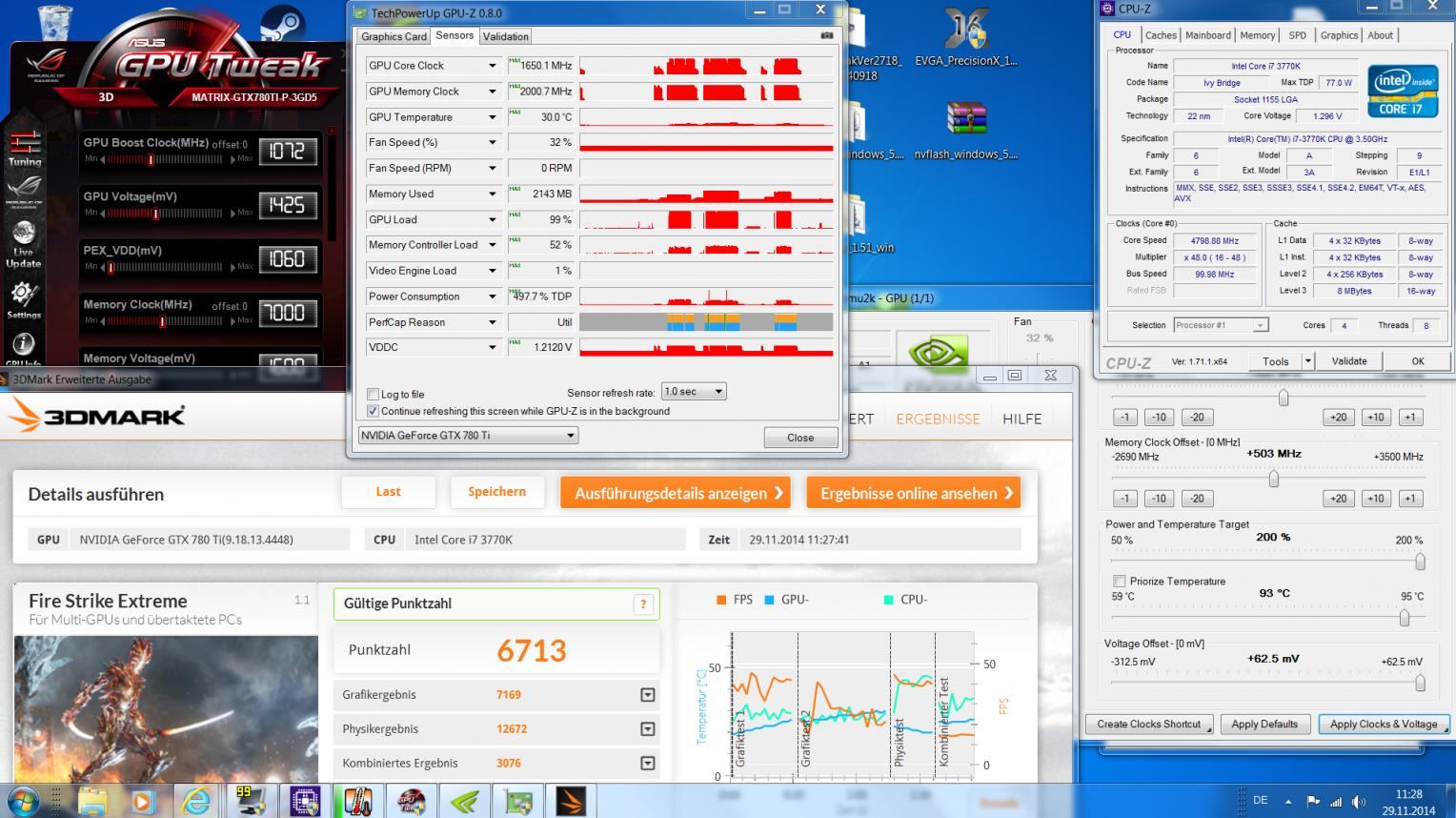Click the help '?' next to Gültige Punktzahl
Screen dimensions: 1456x818
click(644, 603)
